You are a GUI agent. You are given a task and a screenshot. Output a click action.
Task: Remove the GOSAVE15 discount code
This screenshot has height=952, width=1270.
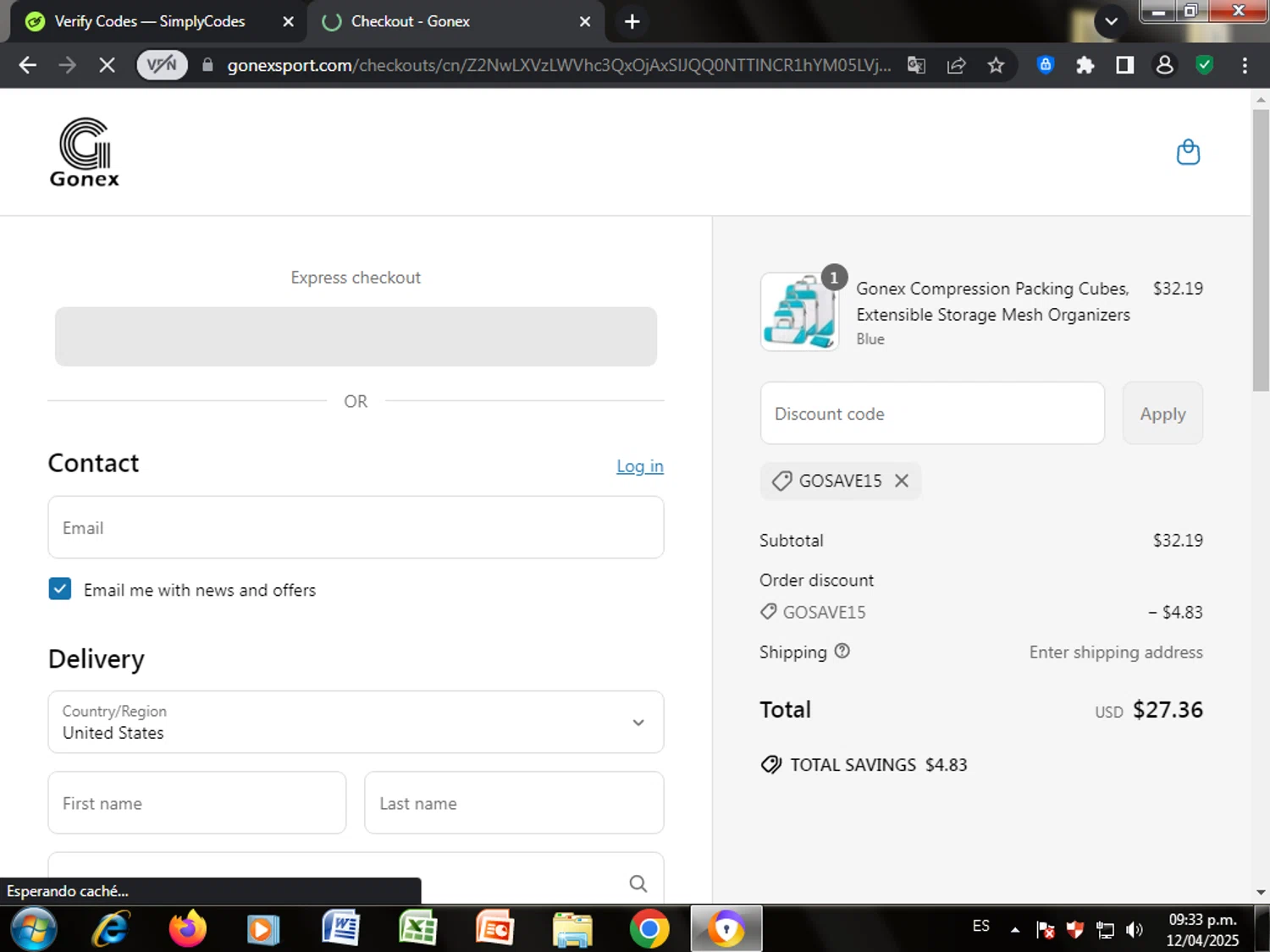(x=902, y=481)
